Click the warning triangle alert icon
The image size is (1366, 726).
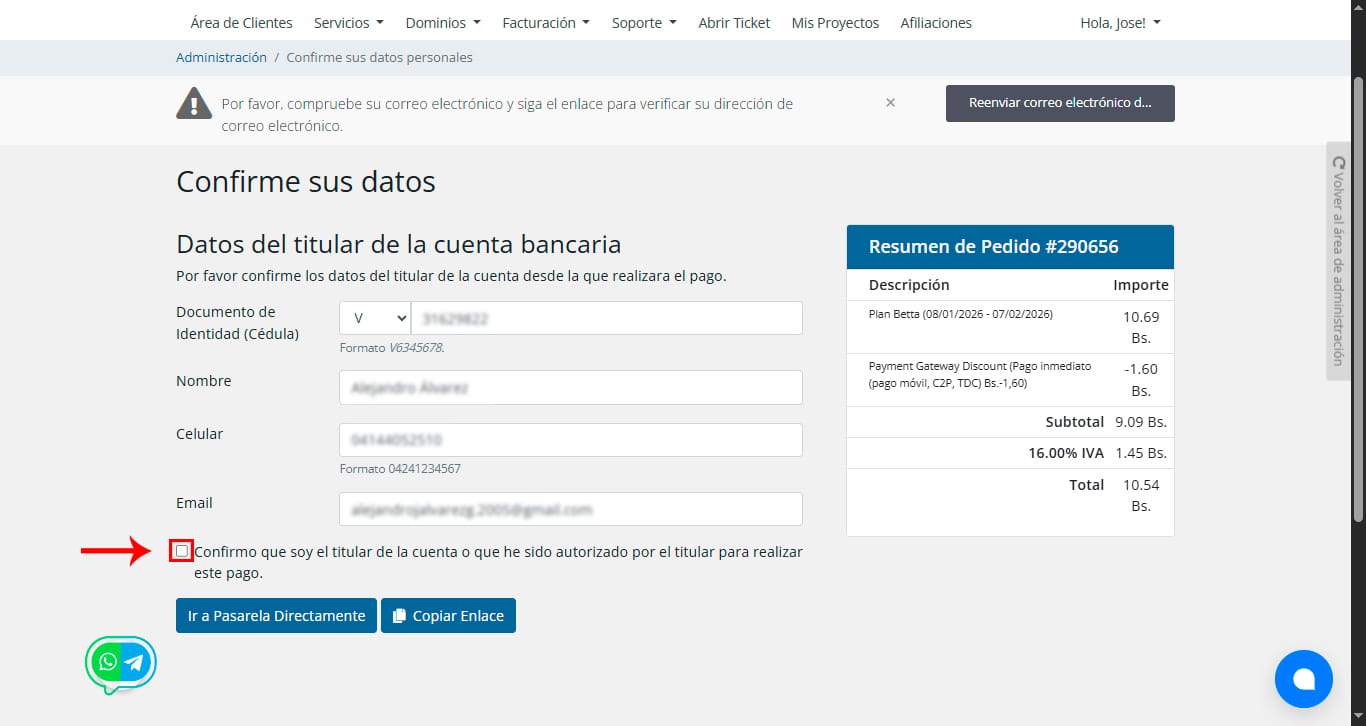pyautogui.click(x=194, y=103)
